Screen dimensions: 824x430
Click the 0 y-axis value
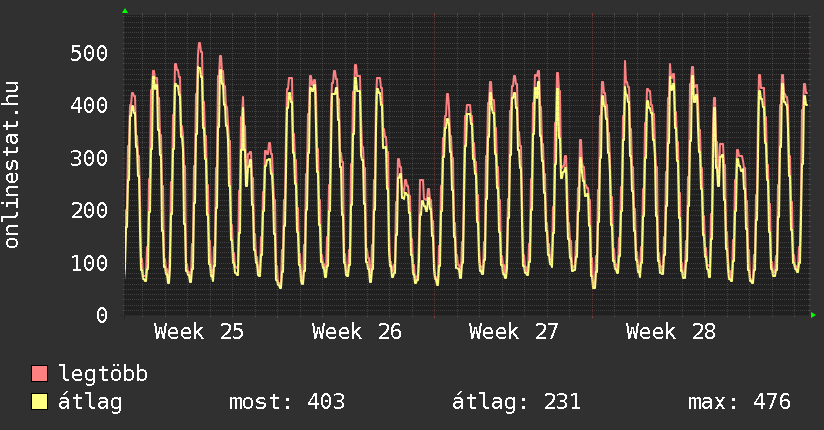click(101, 315)
